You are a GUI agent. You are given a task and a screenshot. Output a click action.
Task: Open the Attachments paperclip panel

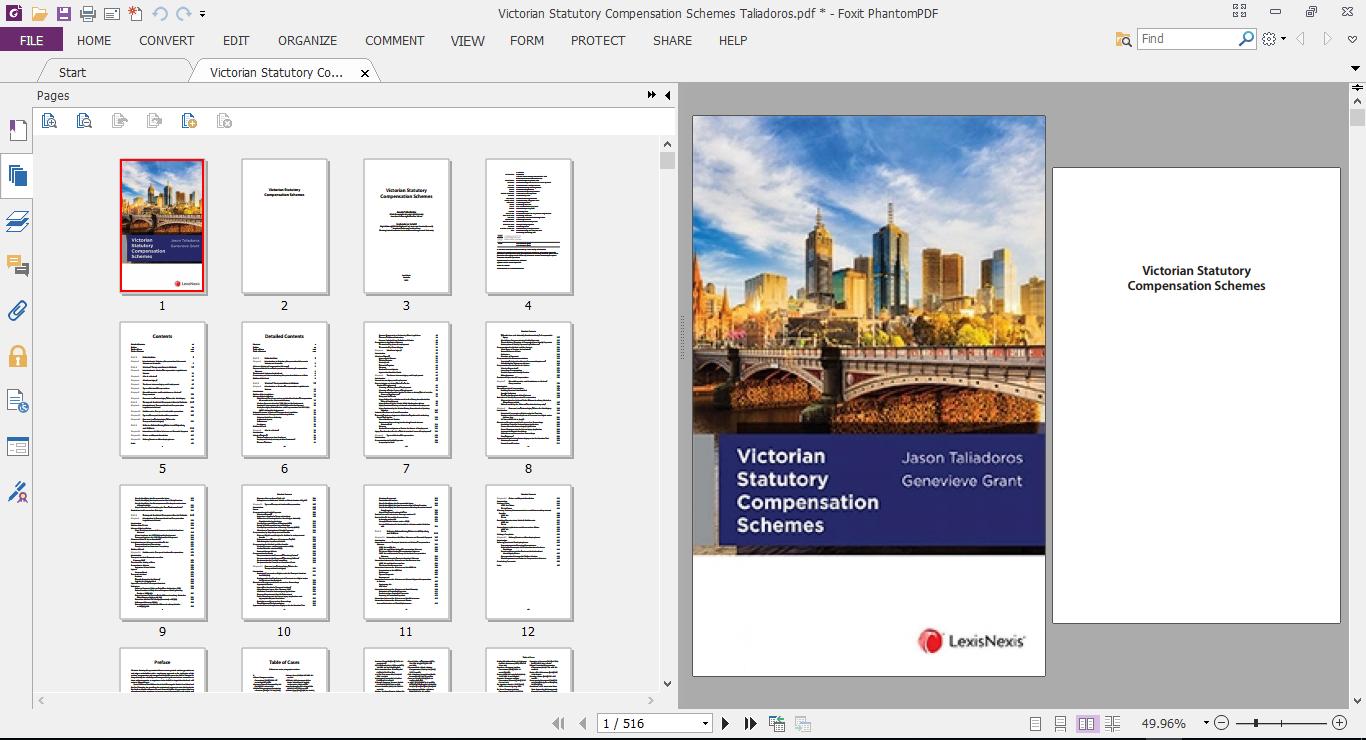point(17,311)
